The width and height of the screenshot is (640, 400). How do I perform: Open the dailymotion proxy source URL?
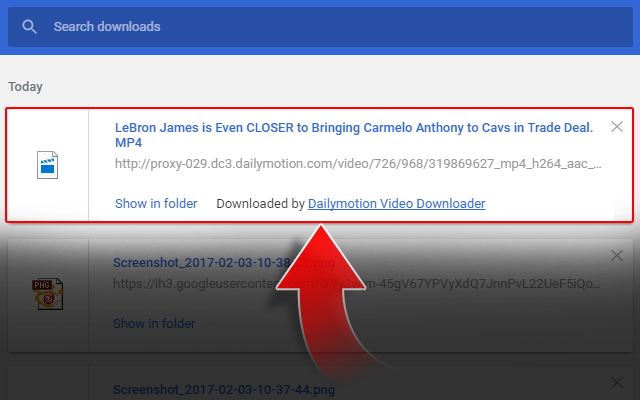point(358,164)
